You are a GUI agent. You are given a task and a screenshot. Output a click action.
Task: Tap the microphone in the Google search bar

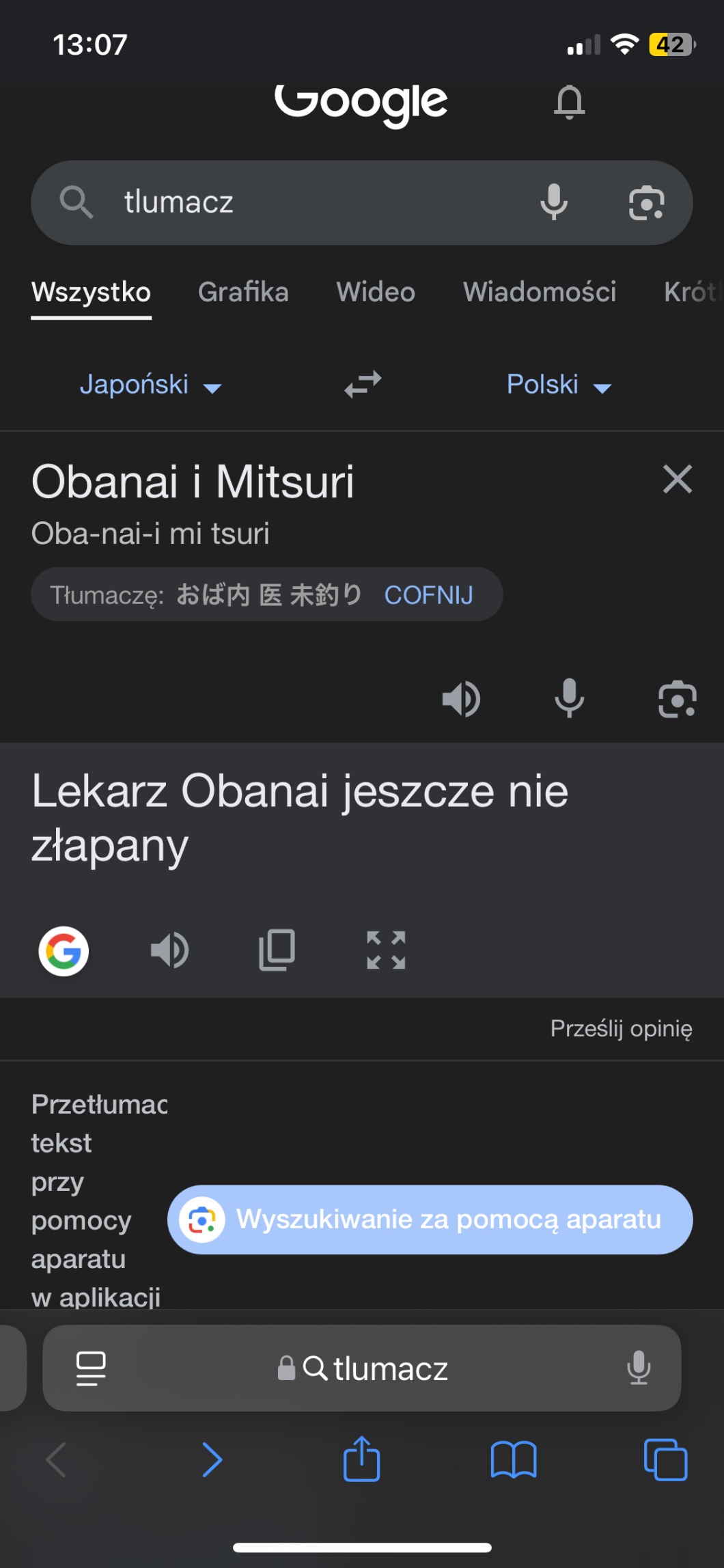click(x=553, y=202)
